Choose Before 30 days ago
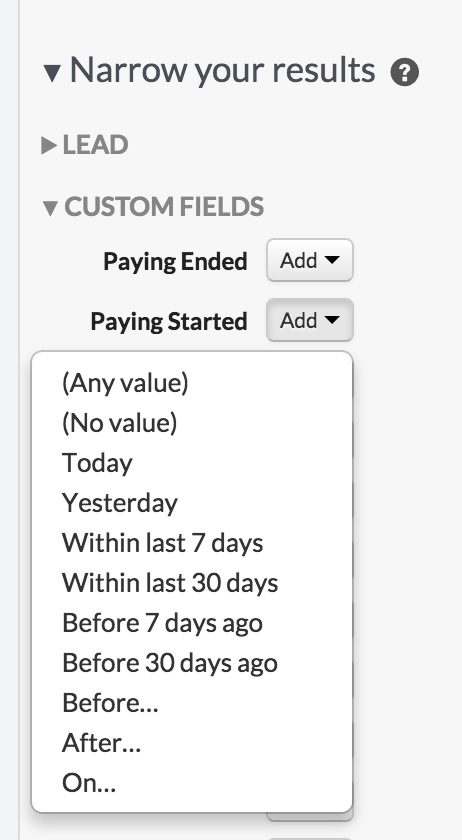Screen dimensions: 462x840 click(x=170, y=663)
